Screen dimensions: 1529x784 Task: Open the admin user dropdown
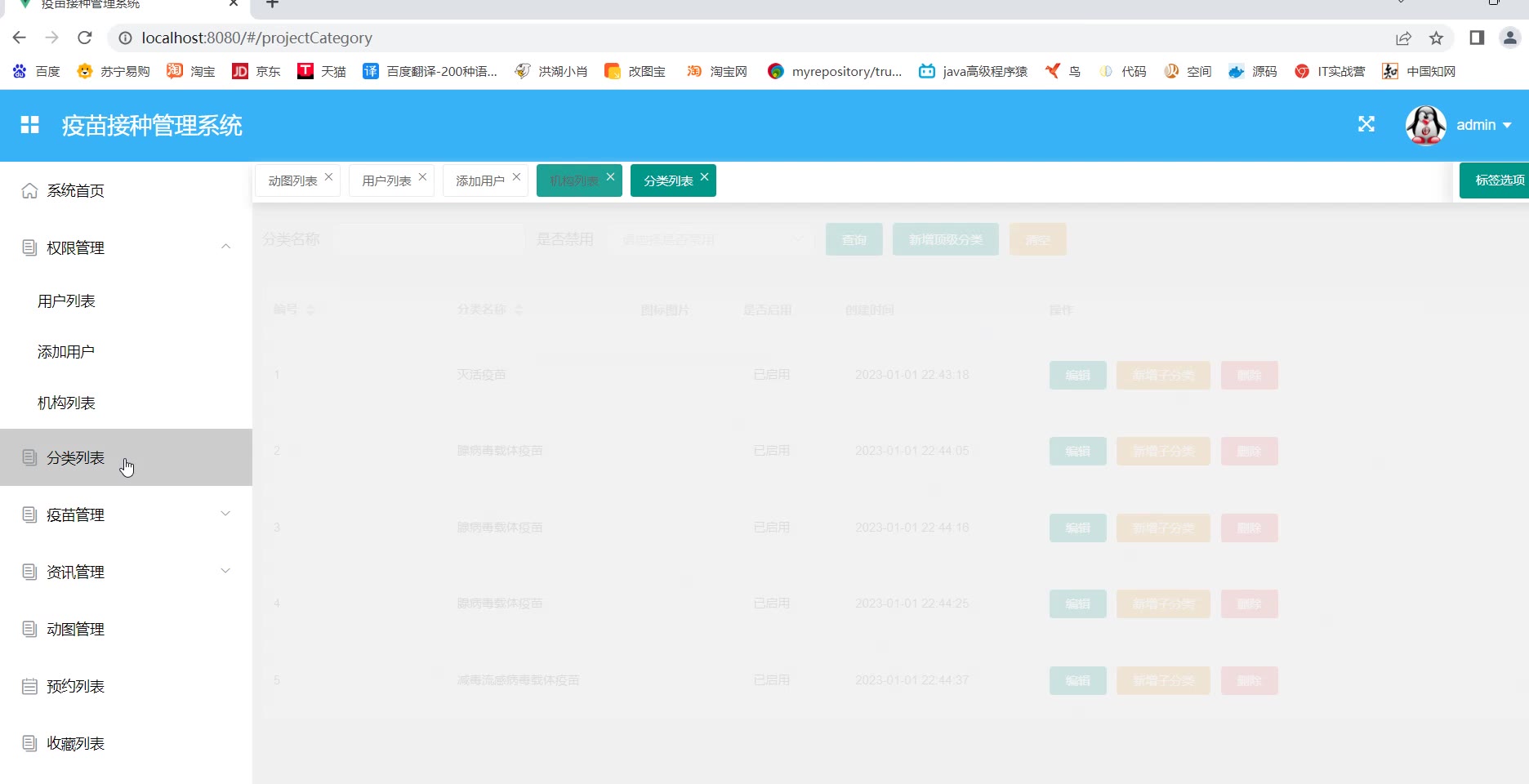1484,125
